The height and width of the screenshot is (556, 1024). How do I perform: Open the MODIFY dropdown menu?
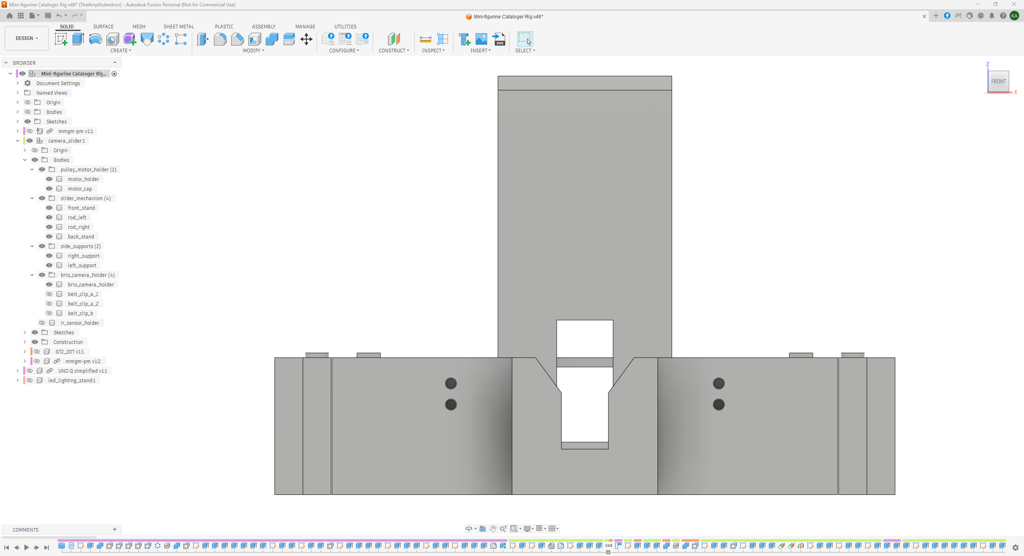click(253, 50)
